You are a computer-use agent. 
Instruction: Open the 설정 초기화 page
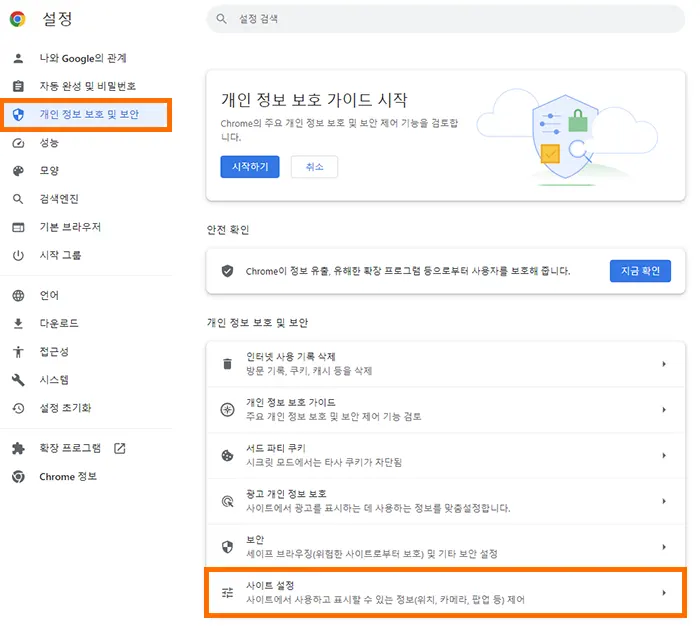pos(65,408)
